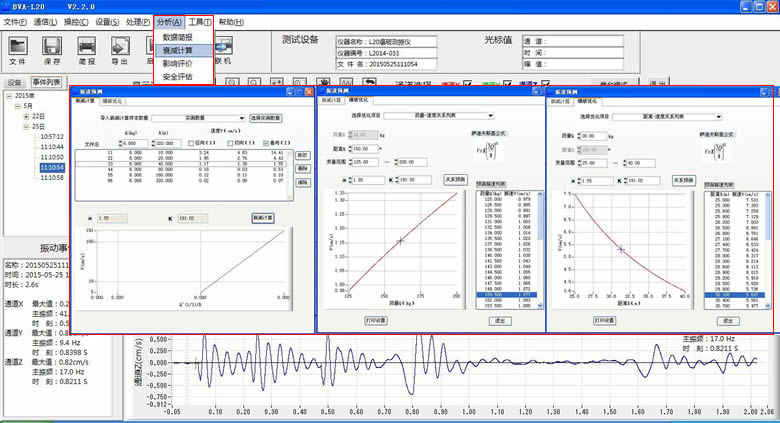Click 打印设置 in the middle dialog
The height and width of the screenshot is (423, 780).
click(376, 321)
